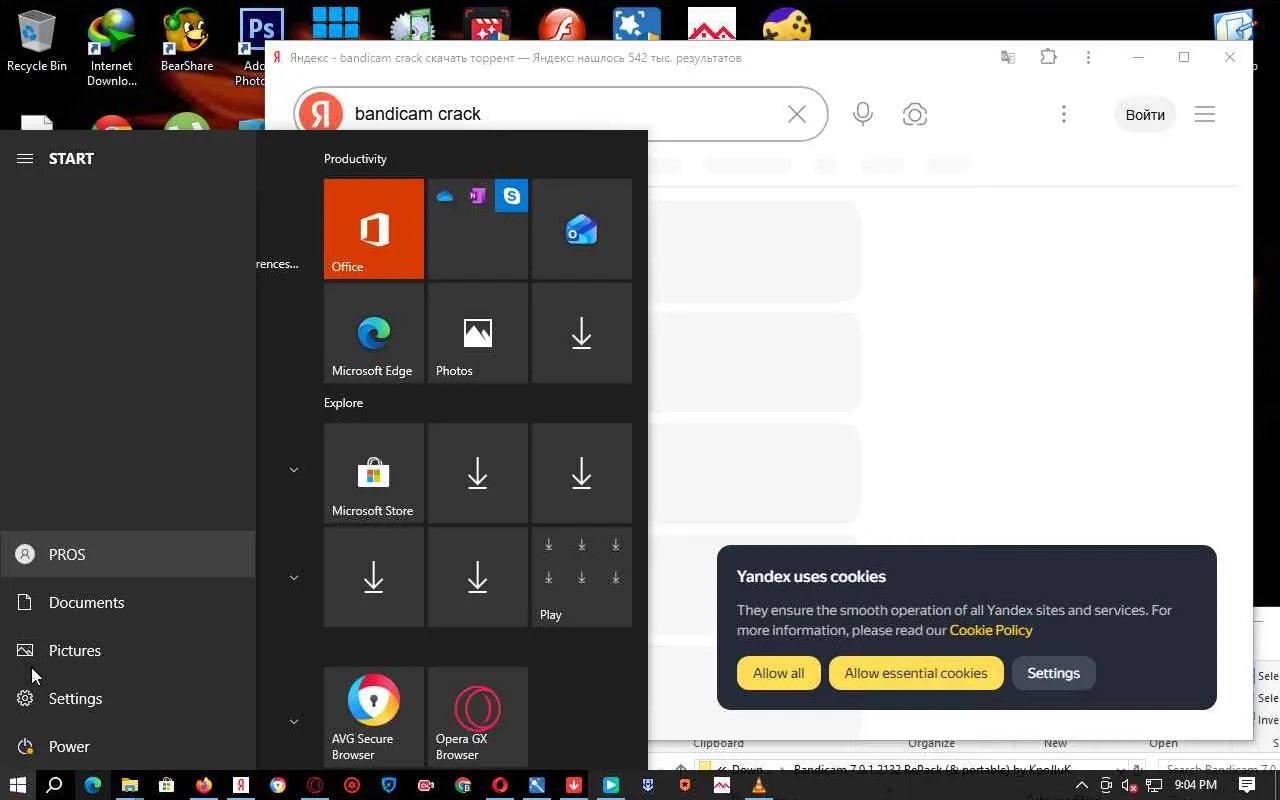This screenshot has width=1280, height=800.
Task: Click the Войти sign-in button
Action: coord(1145,114)
